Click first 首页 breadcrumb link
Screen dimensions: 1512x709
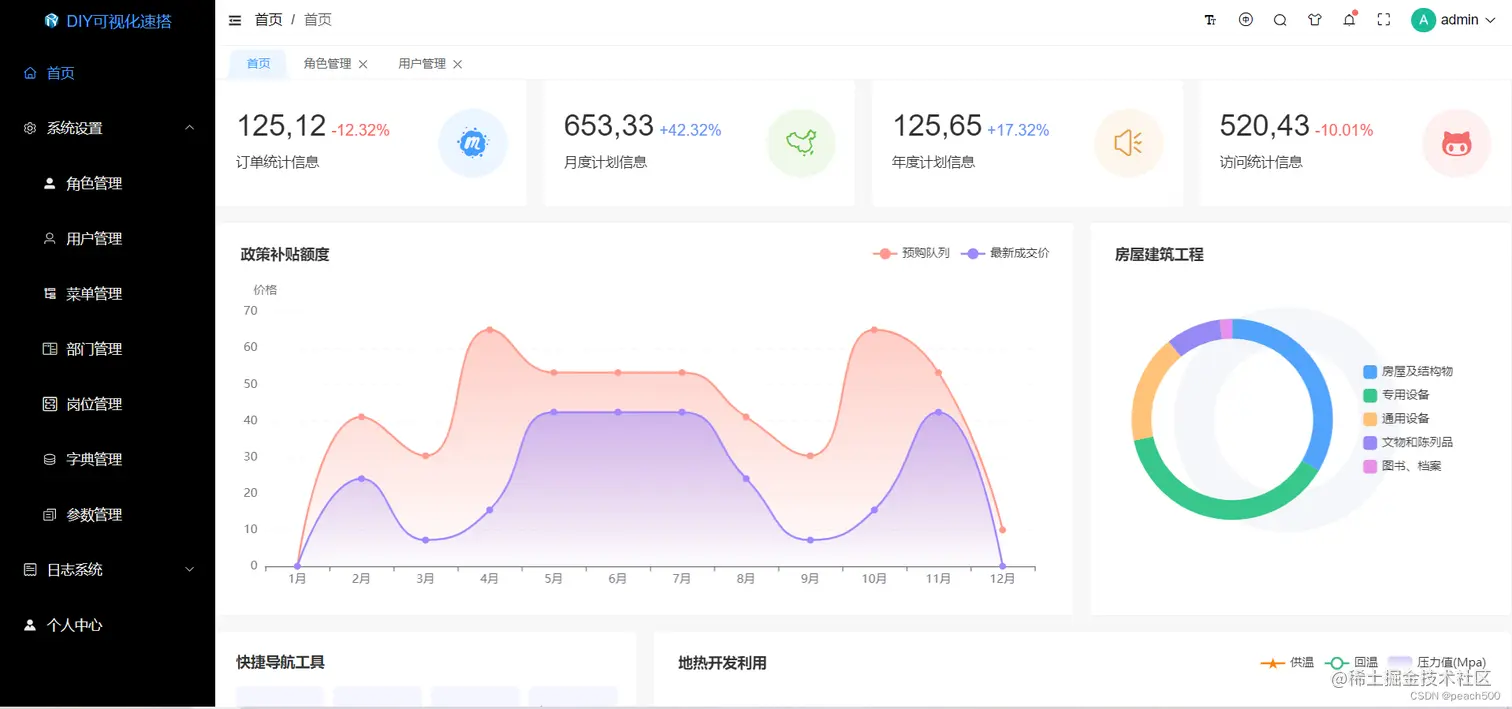click(268, 20)
